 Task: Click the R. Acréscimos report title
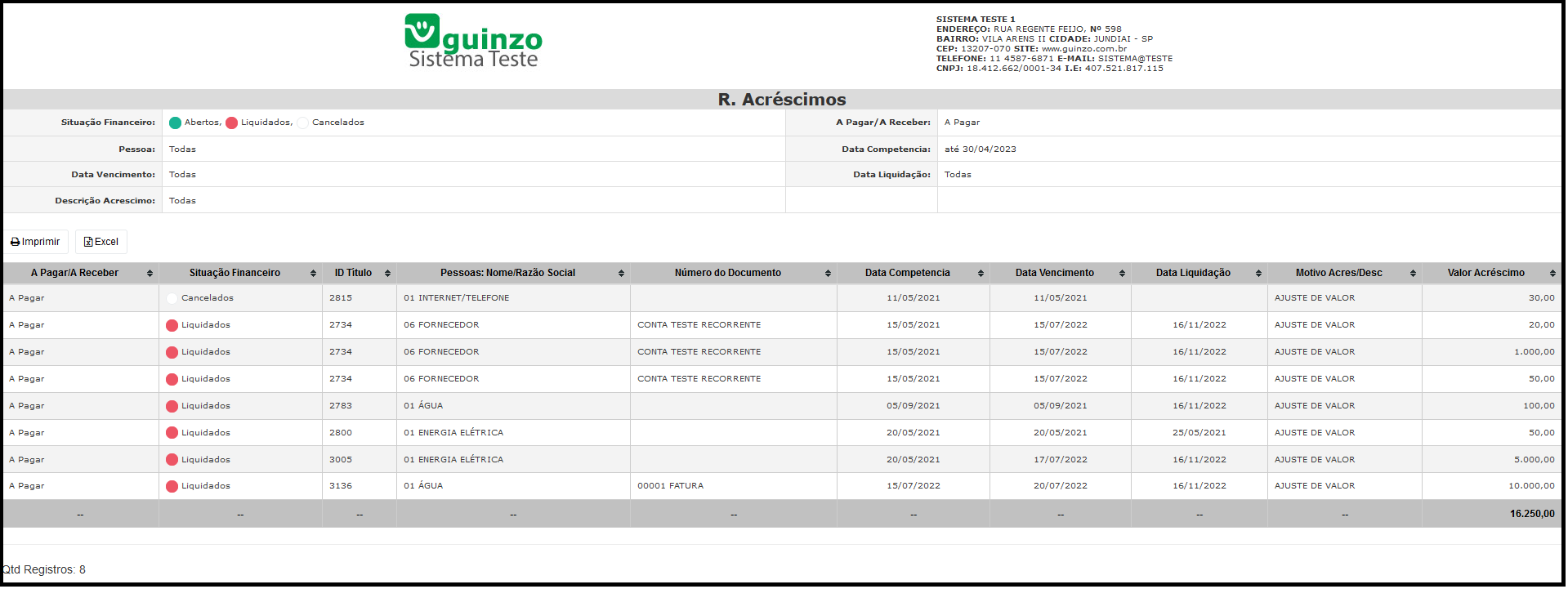click(782, 100)
